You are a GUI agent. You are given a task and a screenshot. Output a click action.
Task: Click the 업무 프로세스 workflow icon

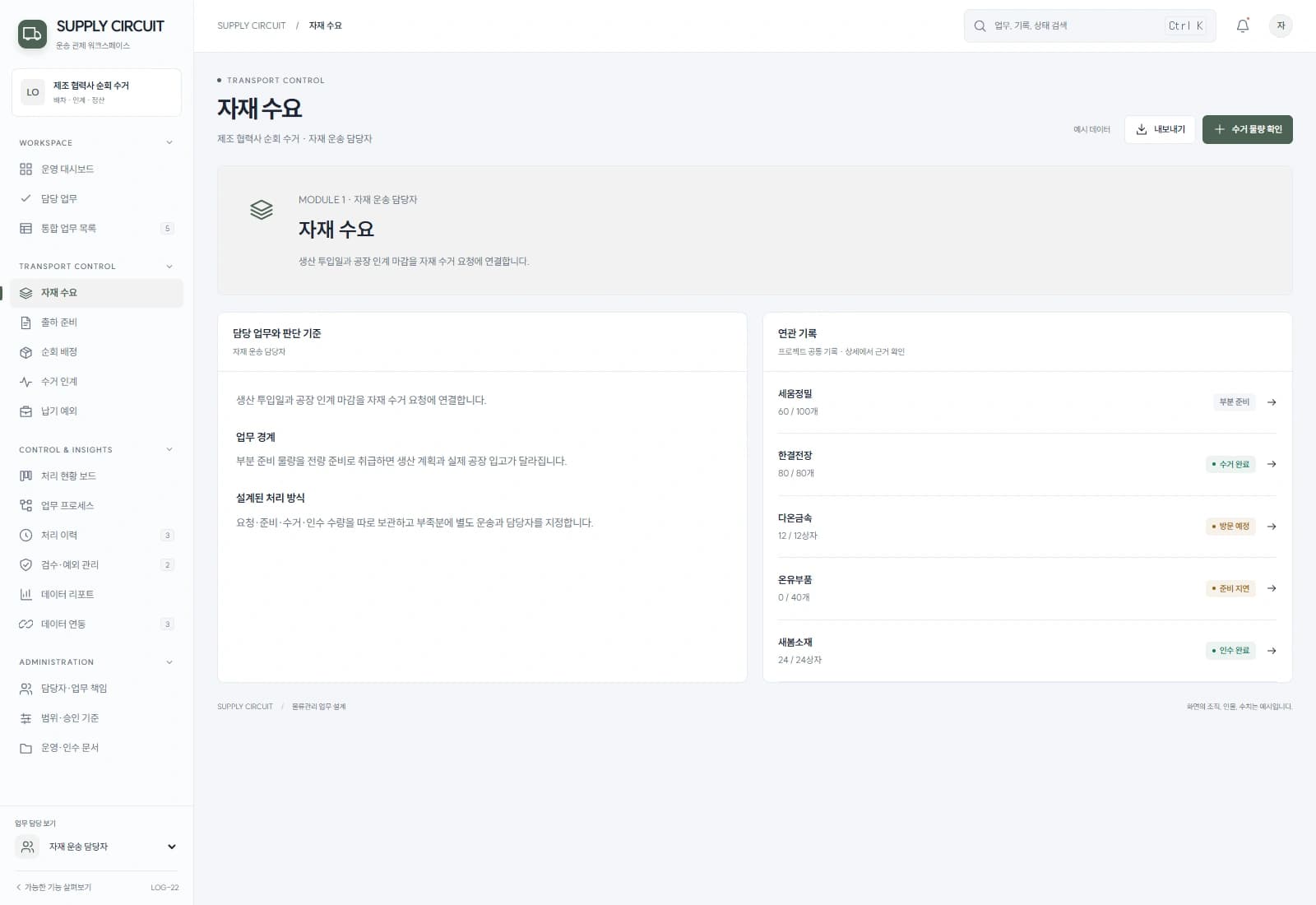pyautogui.click(x=25, y=506)
